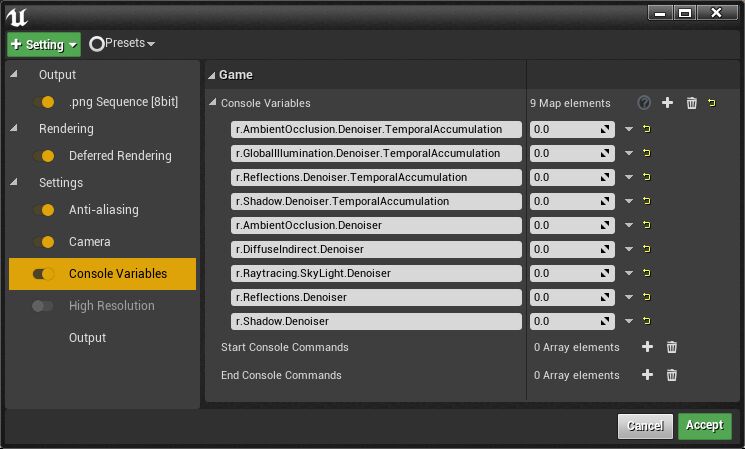The image size is (745, 449).
Task: Reset r.GlobalIllumination.Denoiser.TemporalAccumulation row to default
Action: (647, 153)
